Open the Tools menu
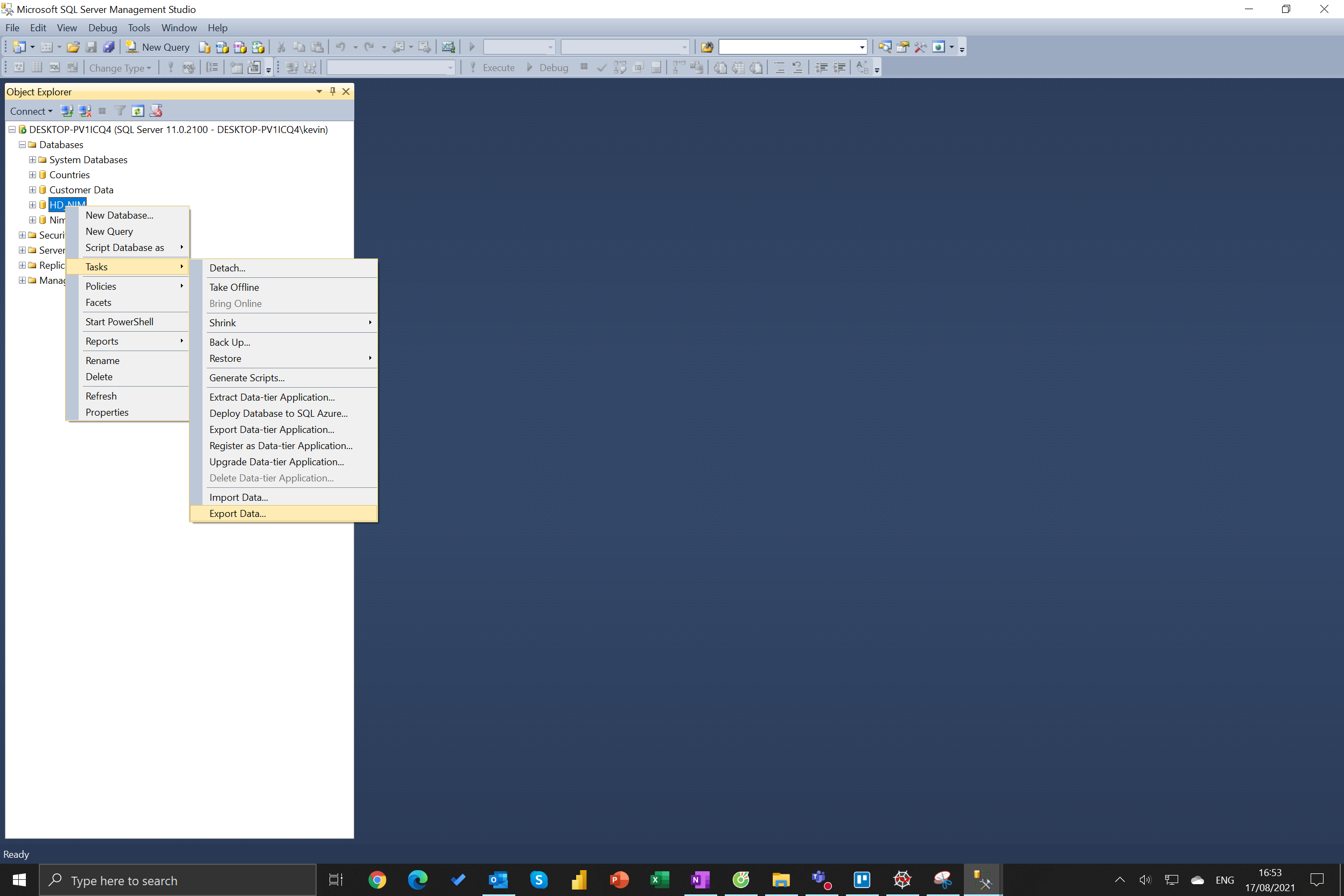1344x896 pixels. (x=139, y=27)
